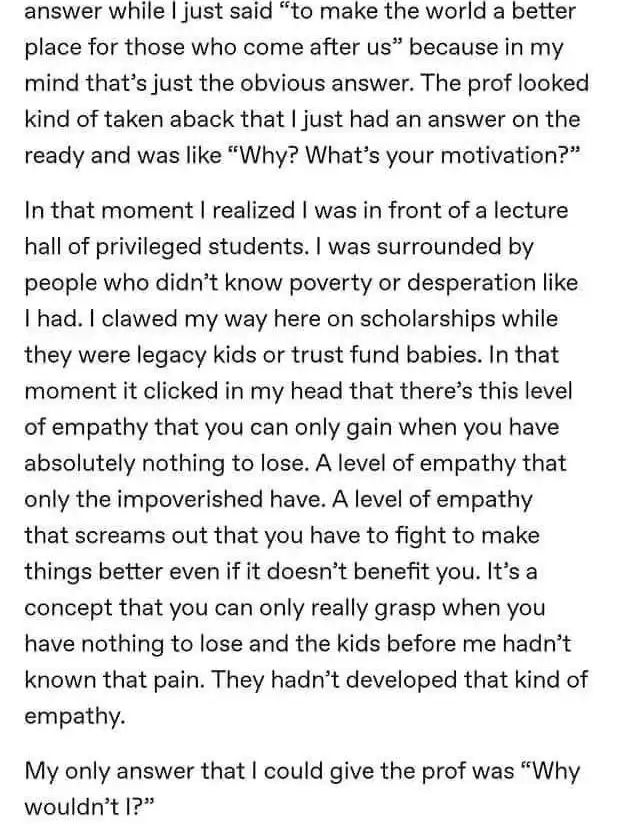Click the last standalone word "empathy."
This screenshot has width=619, height=825.
tap(75, 717)
